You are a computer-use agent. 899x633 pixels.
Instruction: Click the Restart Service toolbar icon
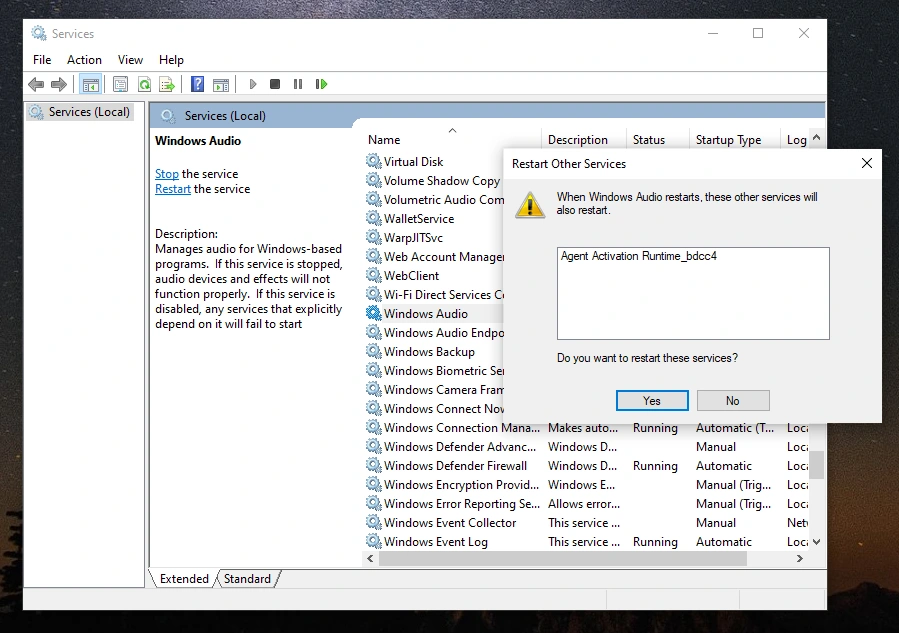pyautogui.click(x=321, y=84)
